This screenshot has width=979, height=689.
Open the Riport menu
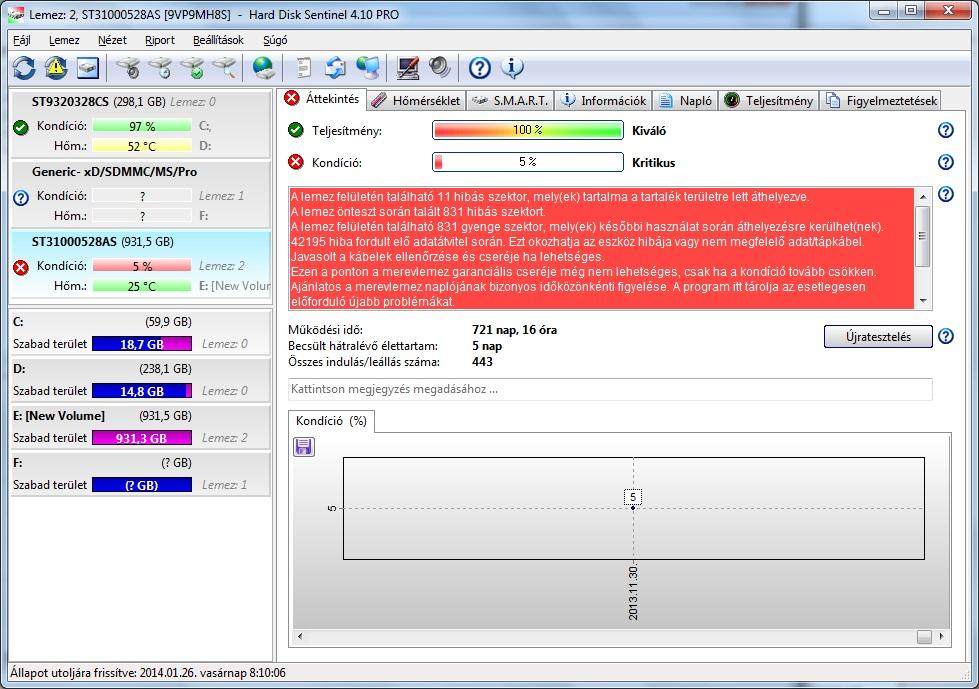(x=160, y=40)
